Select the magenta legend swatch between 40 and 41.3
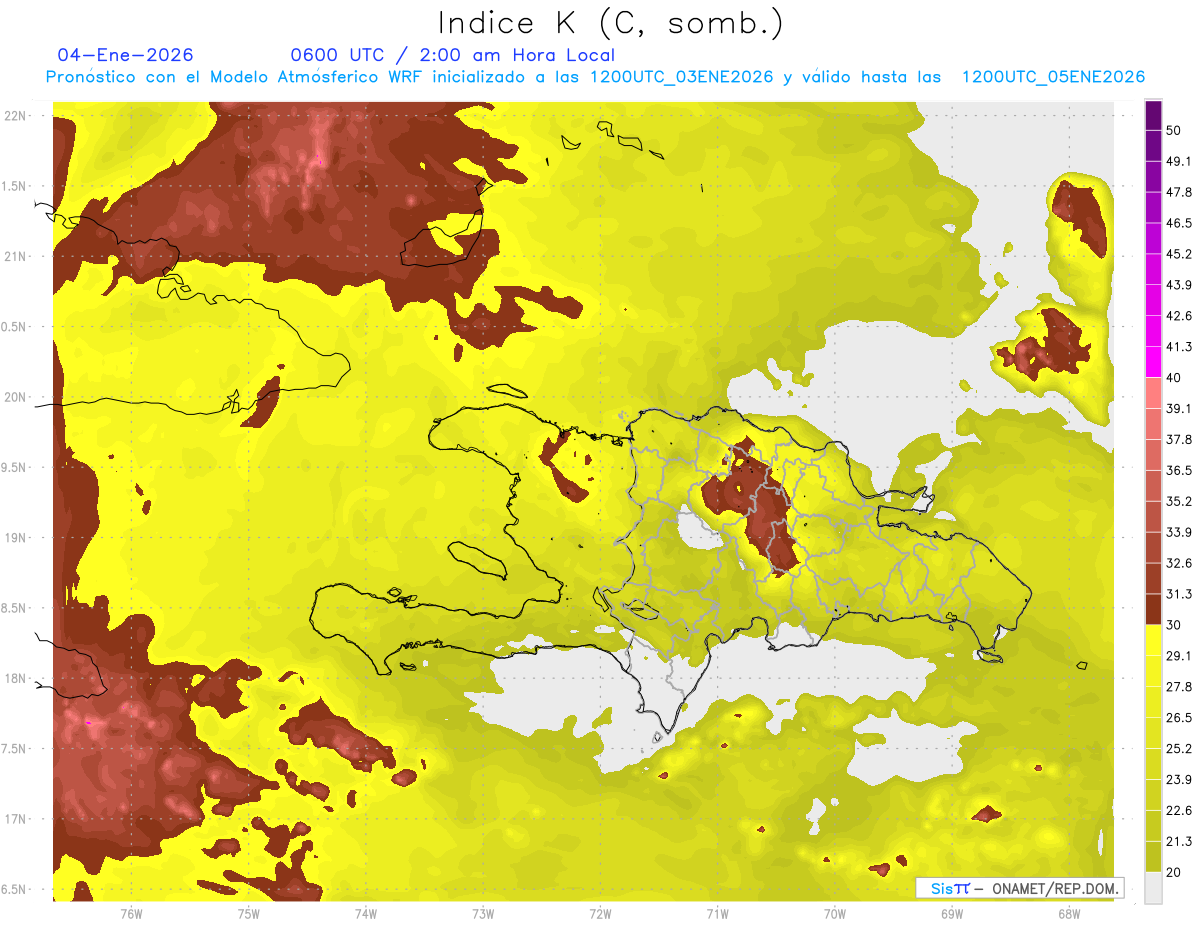The image size is (1200, 927). [x=1153, y=362]
